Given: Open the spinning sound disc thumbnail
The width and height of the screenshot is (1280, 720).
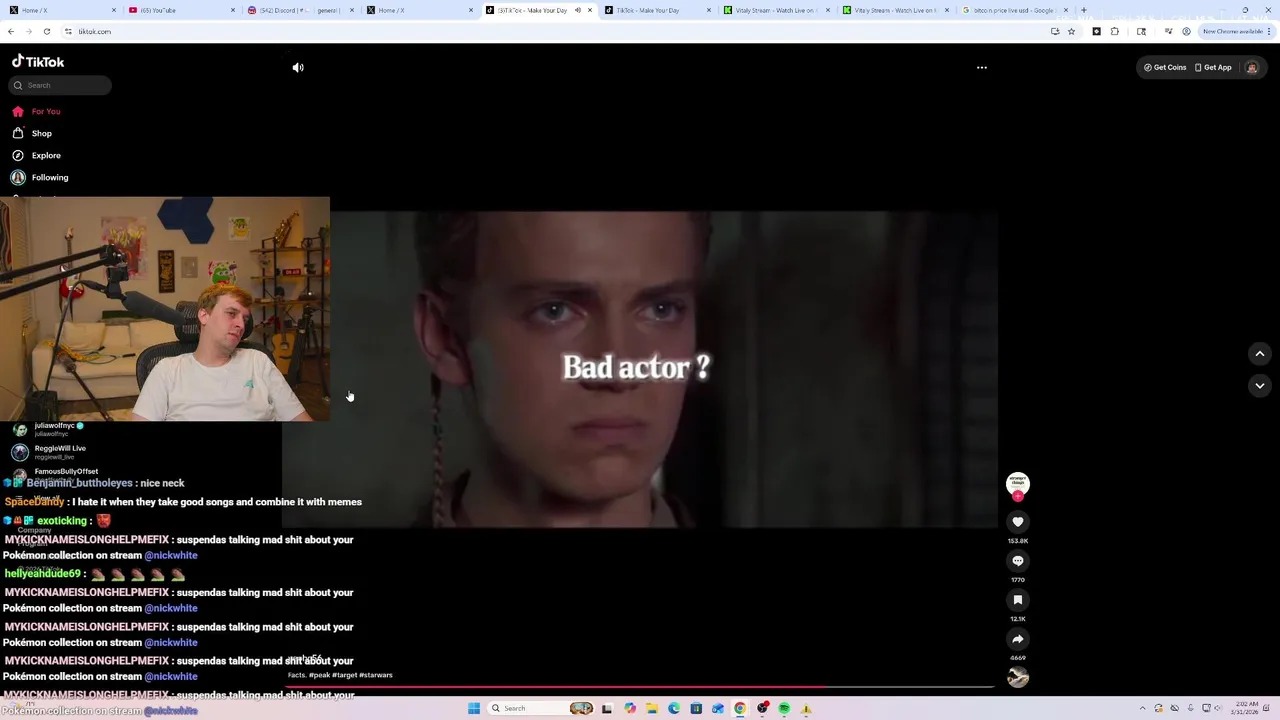Looking at the screenshot, I should click(x=1018, y=678).
